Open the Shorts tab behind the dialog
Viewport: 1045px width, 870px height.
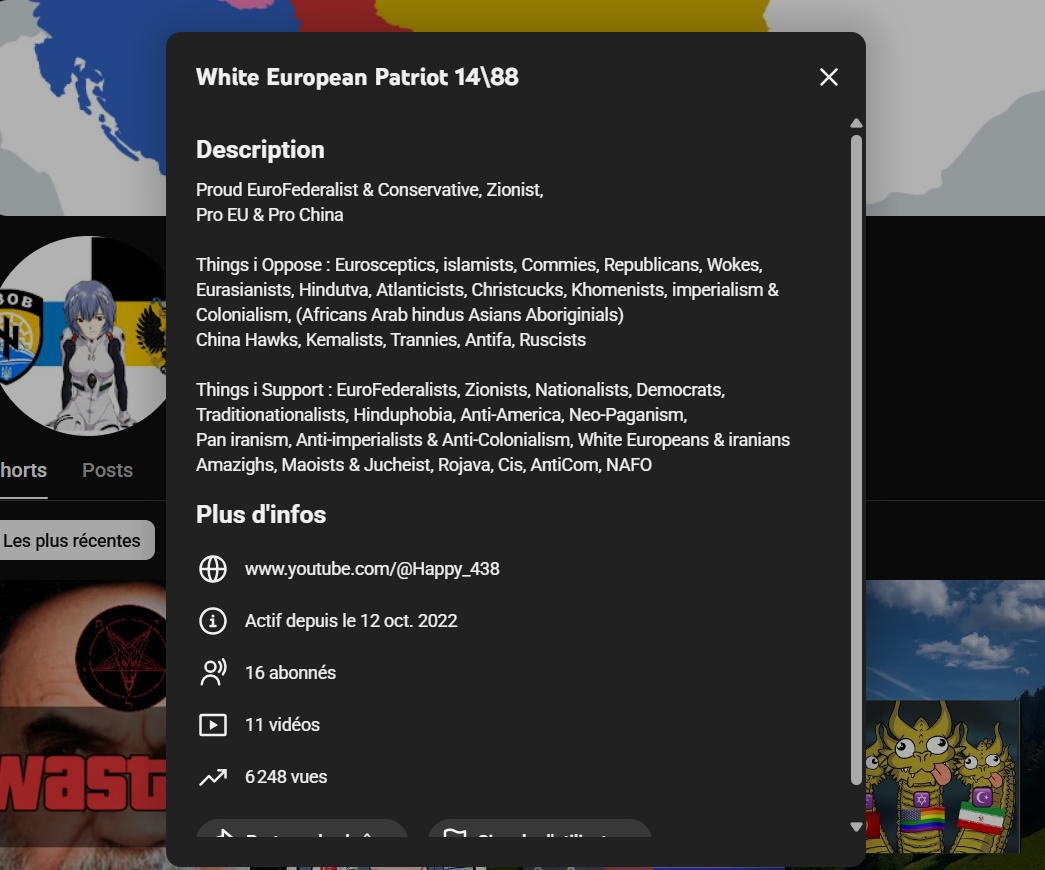23,470
